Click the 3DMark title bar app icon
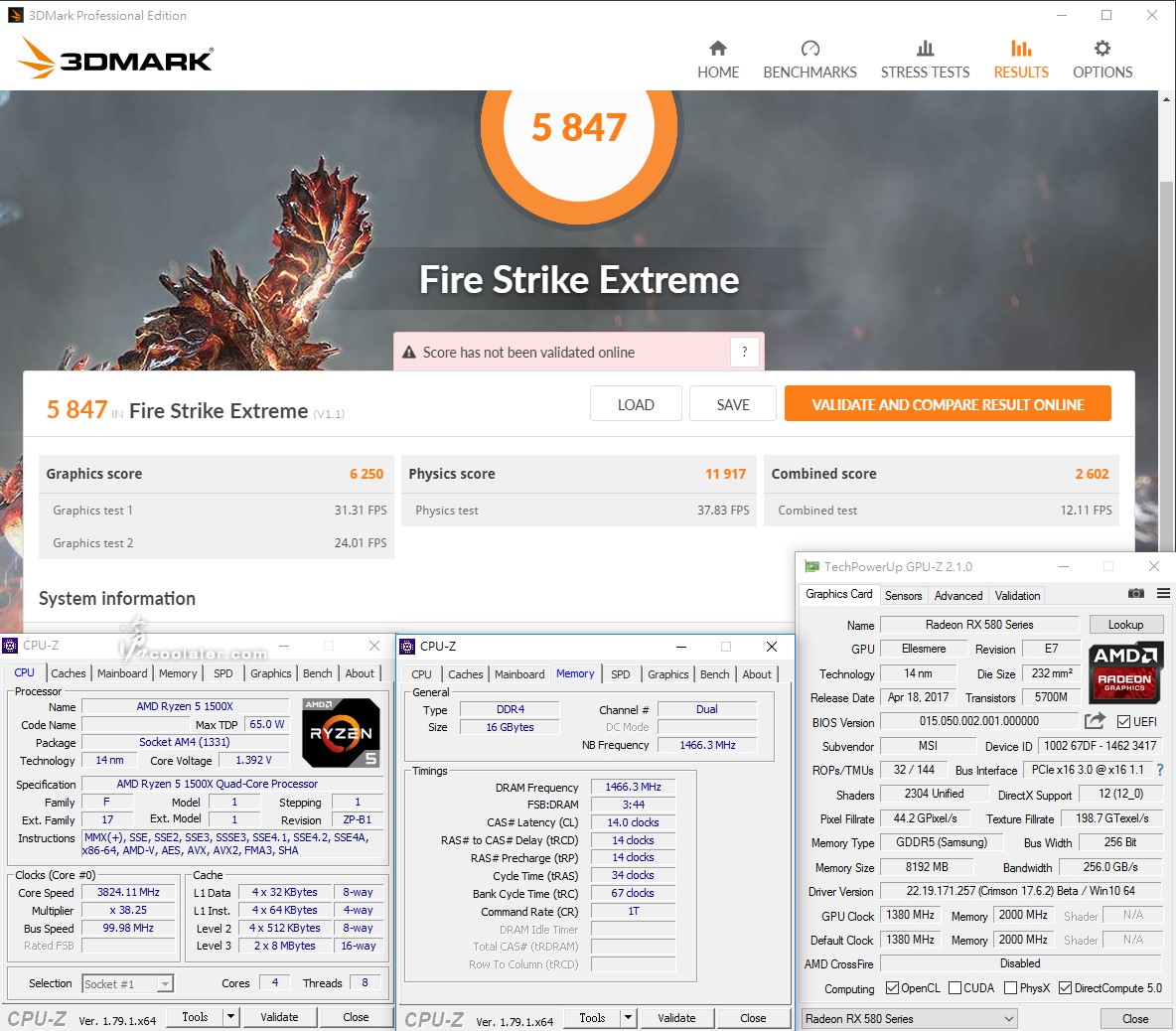Image resolution: width=1176 pixels, height=1031 pixels. [15, 15]
